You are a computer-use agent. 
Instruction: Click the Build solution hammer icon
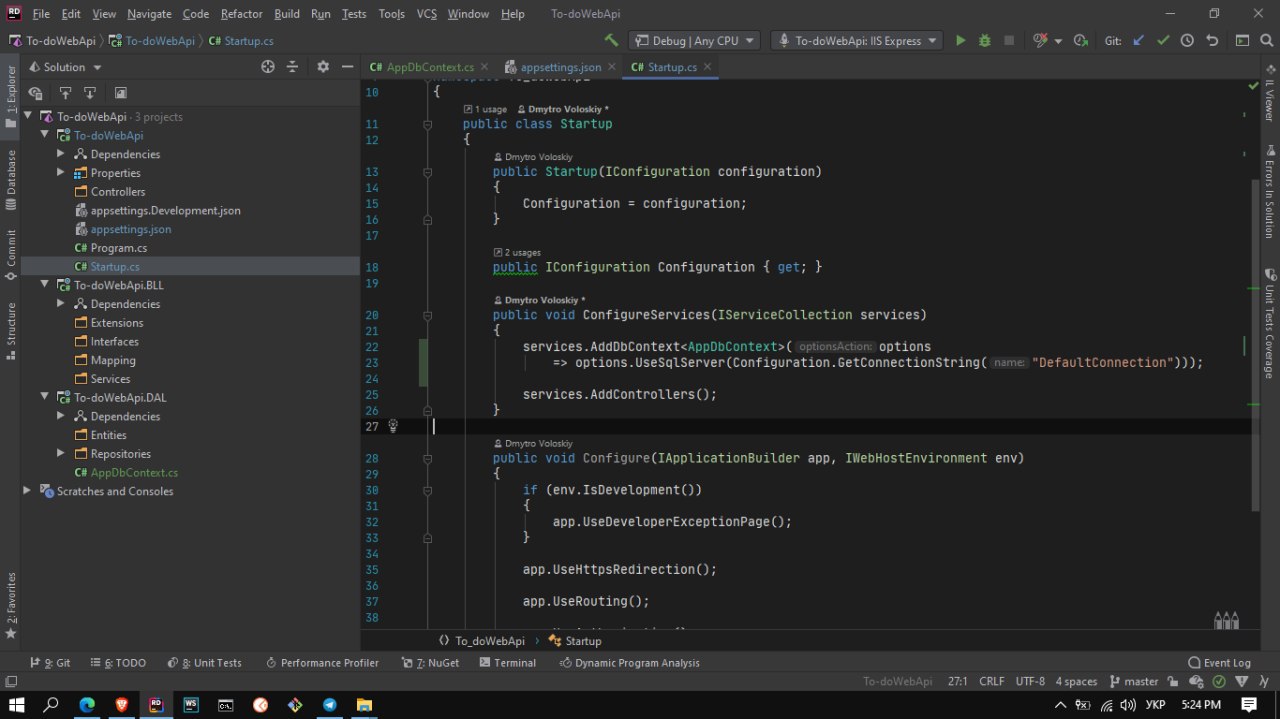(611, 41)
